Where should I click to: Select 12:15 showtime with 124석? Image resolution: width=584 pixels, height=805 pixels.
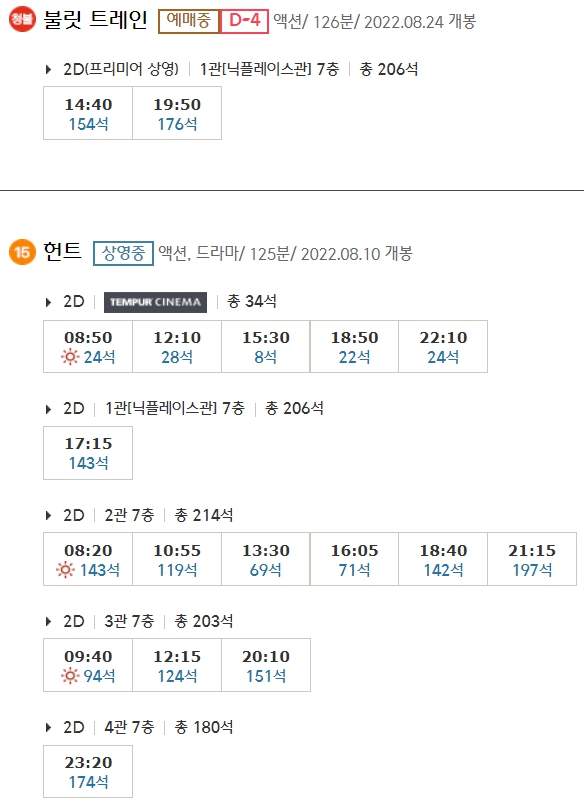(x=177, y=665)
